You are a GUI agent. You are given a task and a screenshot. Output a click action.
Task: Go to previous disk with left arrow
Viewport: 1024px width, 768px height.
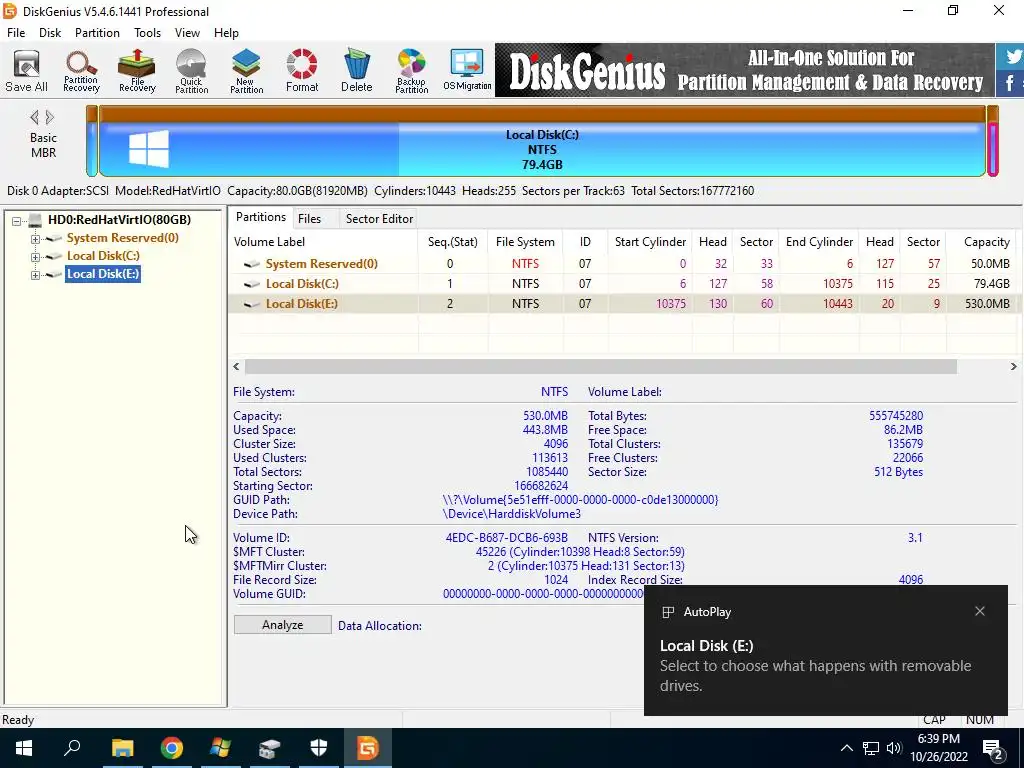[35, 118]
